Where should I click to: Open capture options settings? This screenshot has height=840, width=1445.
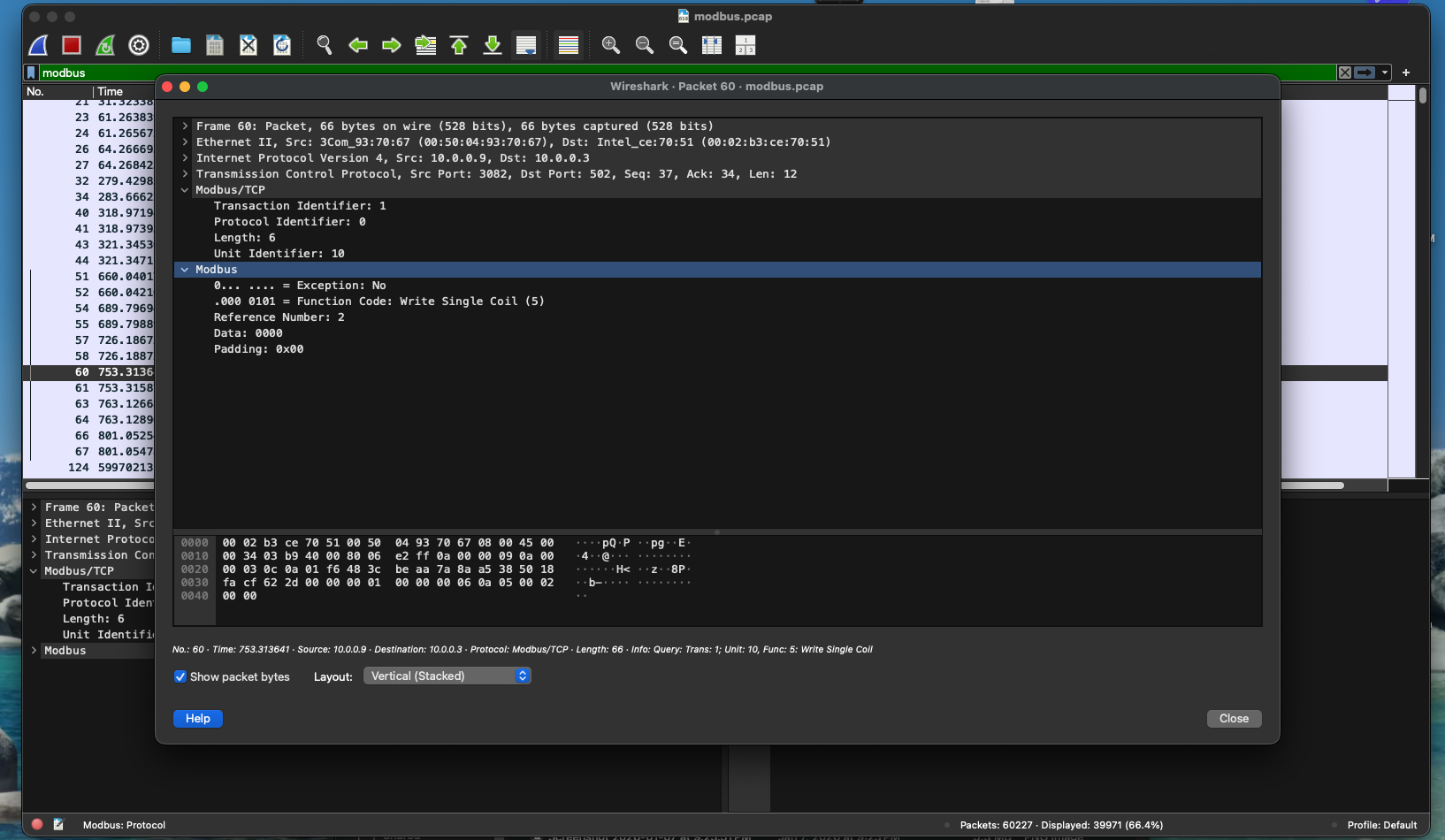[x=138, y=45]
